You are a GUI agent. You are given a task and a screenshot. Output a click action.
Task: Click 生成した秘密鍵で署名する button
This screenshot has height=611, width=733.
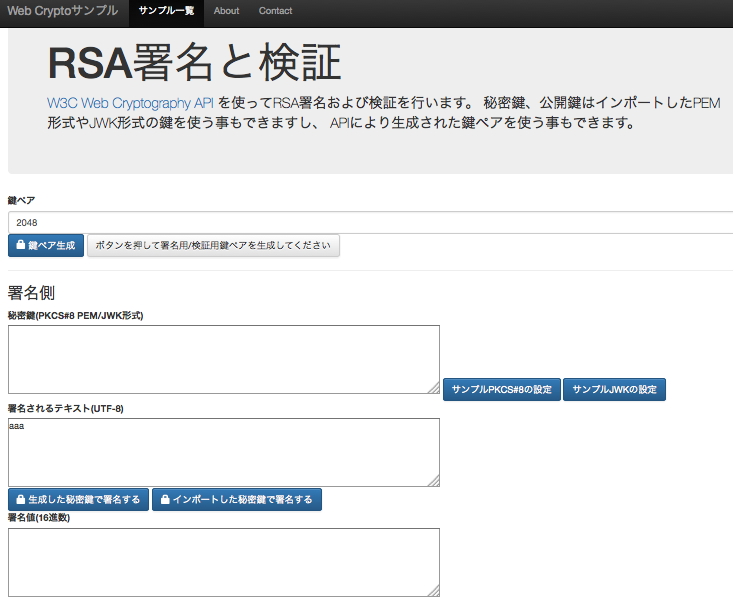coord(79,500)
